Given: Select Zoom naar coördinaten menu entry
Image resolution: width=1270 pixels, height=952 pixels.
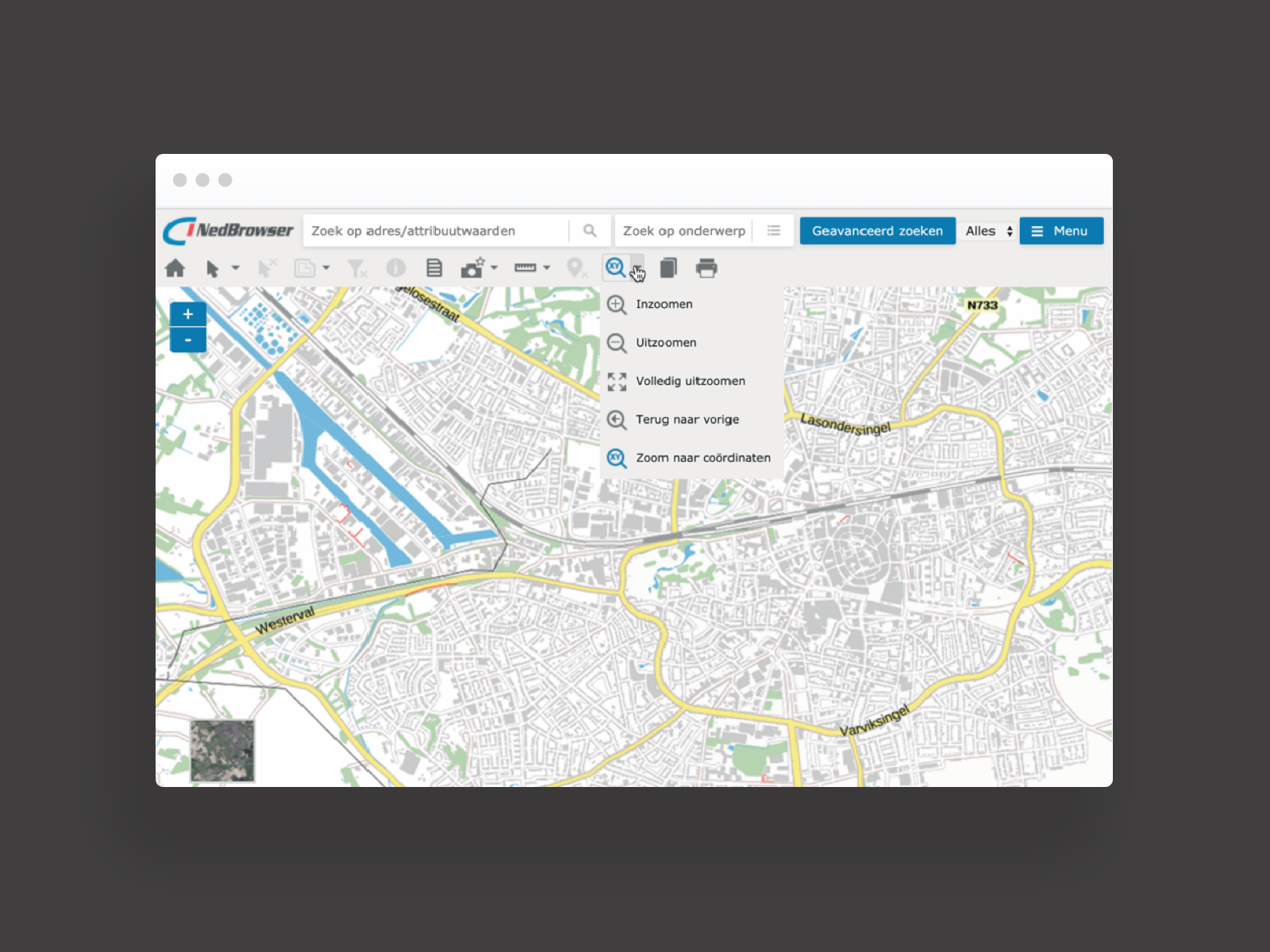Looking at the screenshot, I should 691,458.
